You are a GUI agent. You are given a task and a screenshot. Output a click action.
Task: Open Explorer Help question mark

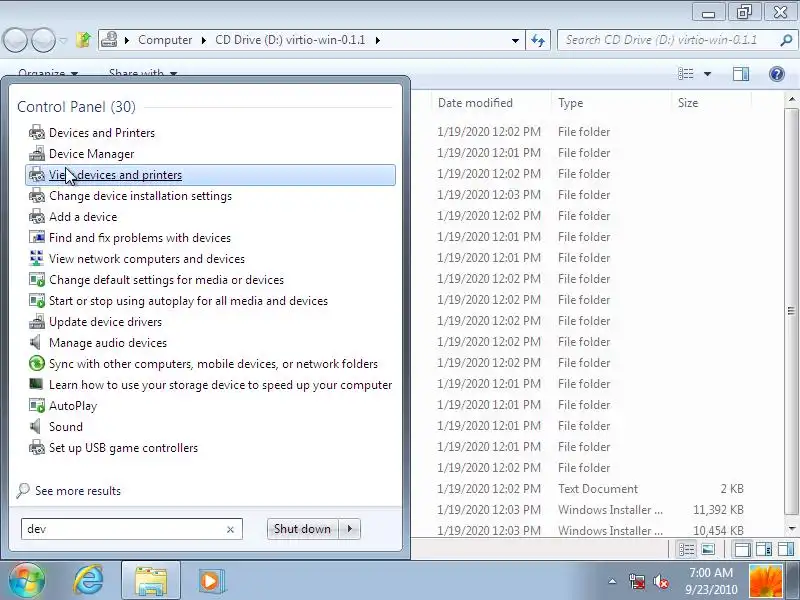tap(777, 74)
